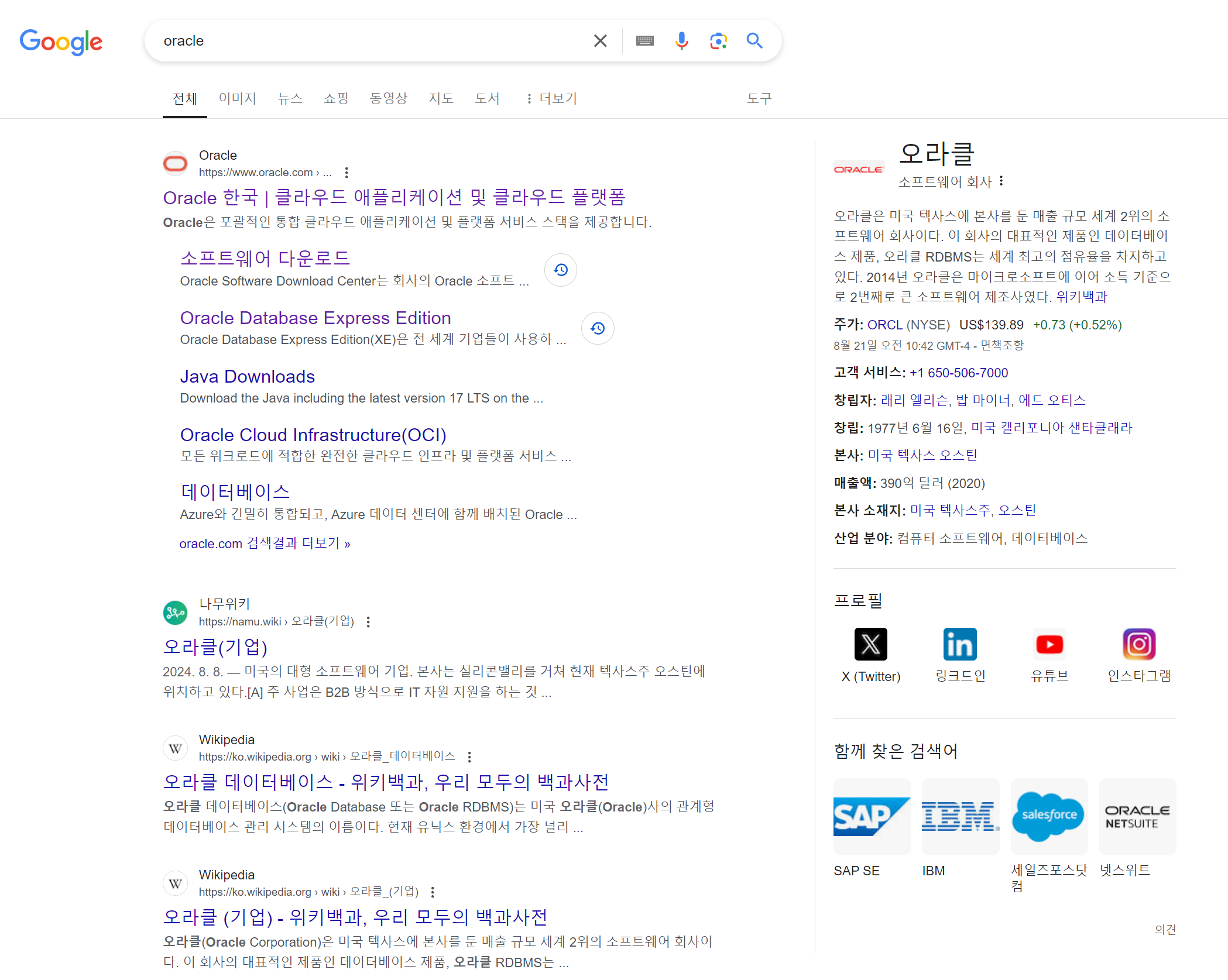Click the magnifying glass search button
Viewport: 1228px width, 980px height.
pyautogui.click(x=754, y=41)
